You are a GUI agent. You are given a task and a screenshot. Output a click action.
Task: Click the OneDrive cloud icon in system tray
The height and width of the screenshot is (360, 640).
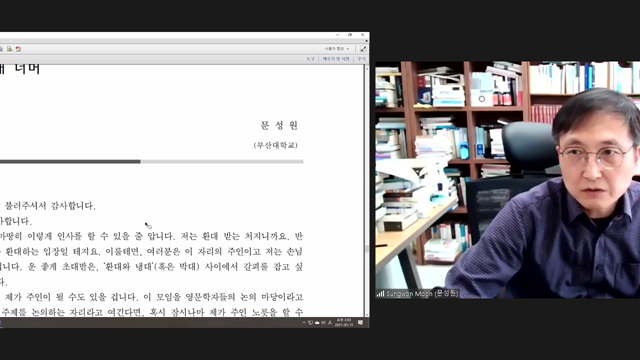click(317, 323)
